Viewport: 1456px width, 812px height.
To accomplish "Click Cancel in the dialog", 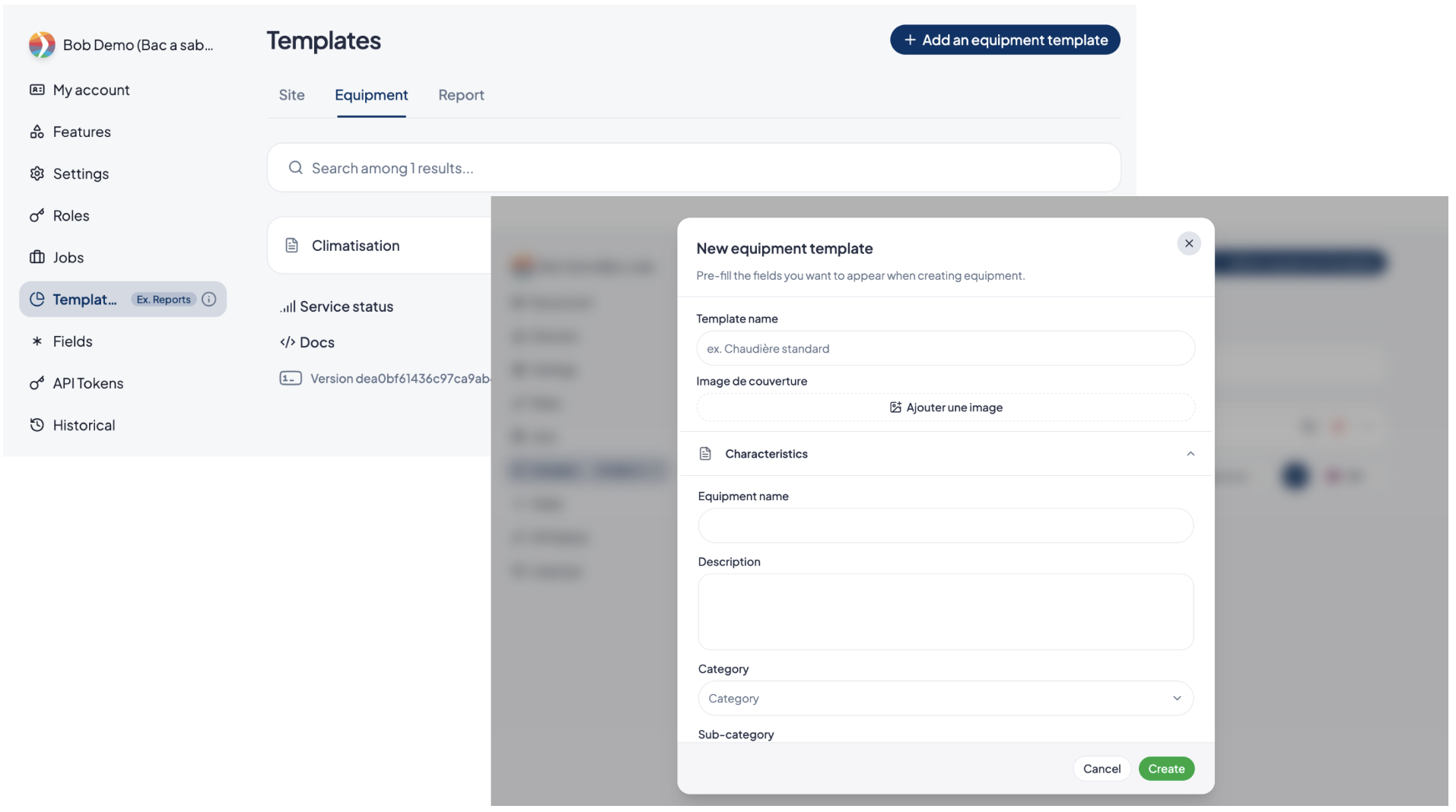I will click(x=1102, y=769).
